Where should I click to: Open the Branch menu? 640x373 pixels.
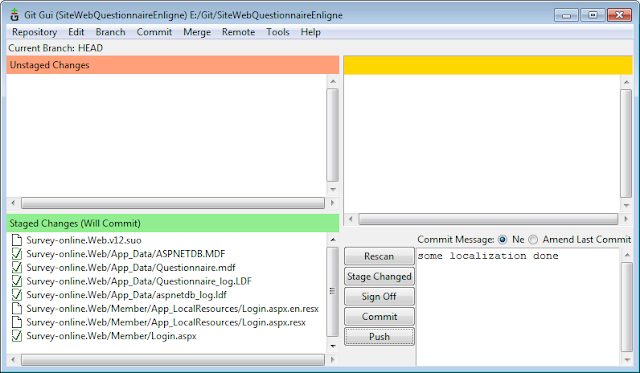click(x=110, y=32)
